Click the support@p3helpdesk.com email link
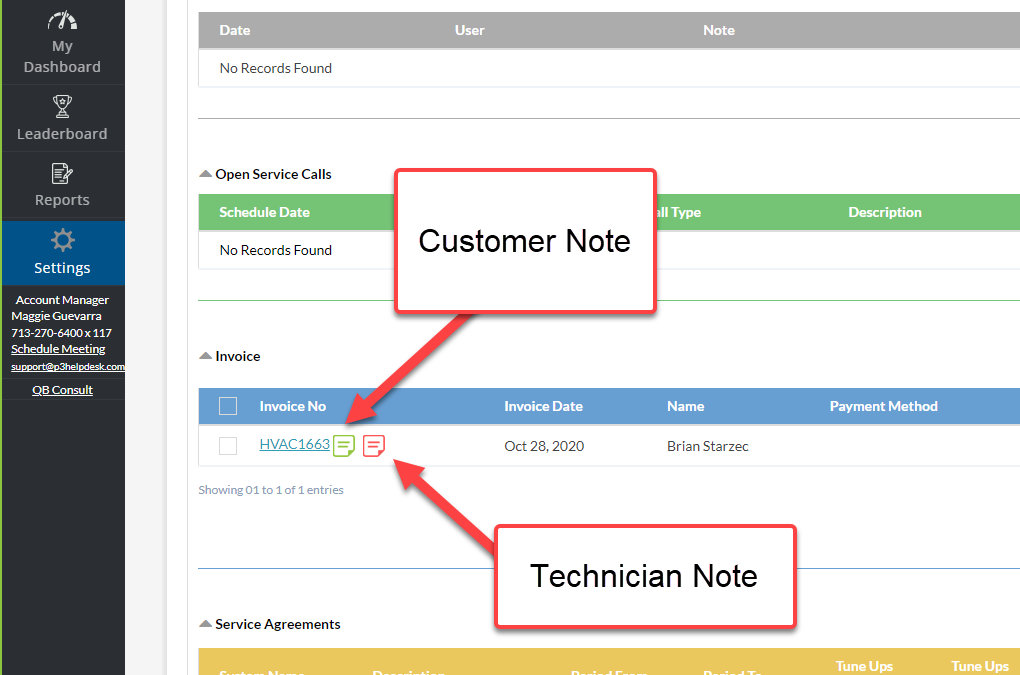1020x675 pixels. tap(67, 367)
